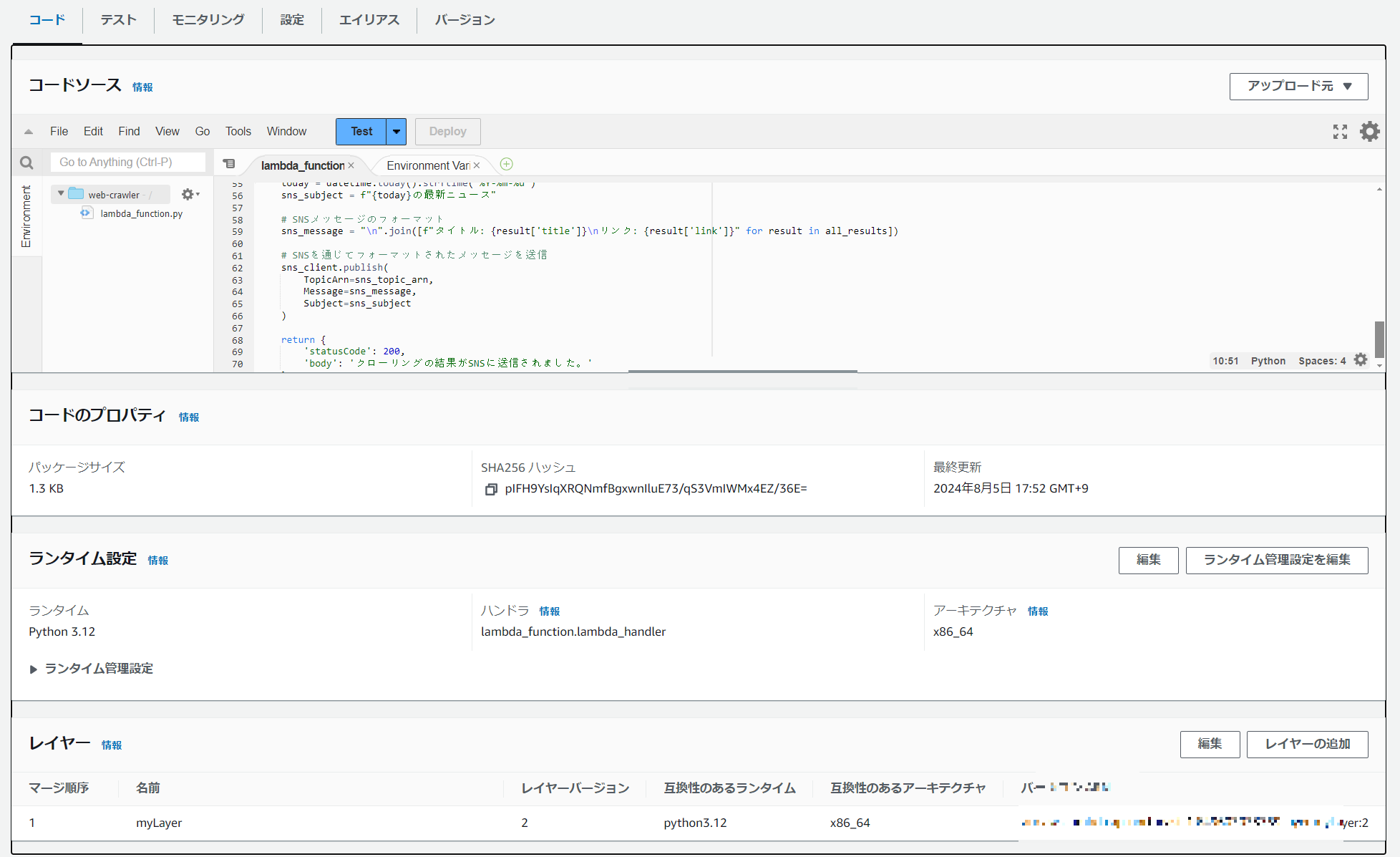Screen dimensions: 1400x857
Task: Open editor preferences gear icon
Action: pos(1369,132)
